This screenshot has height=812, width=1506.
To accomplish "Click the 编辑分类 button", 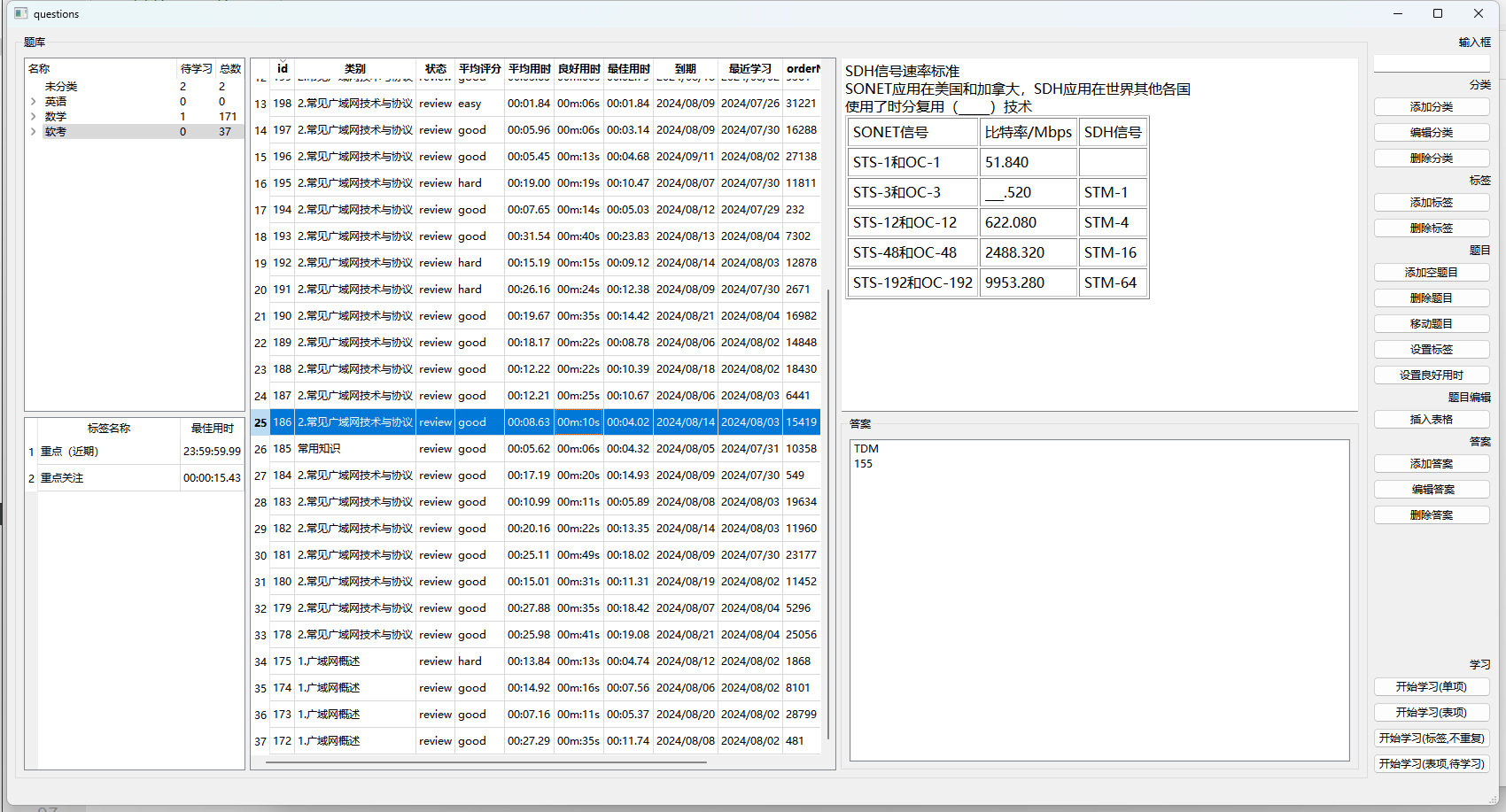I will tap(1432, 133).
